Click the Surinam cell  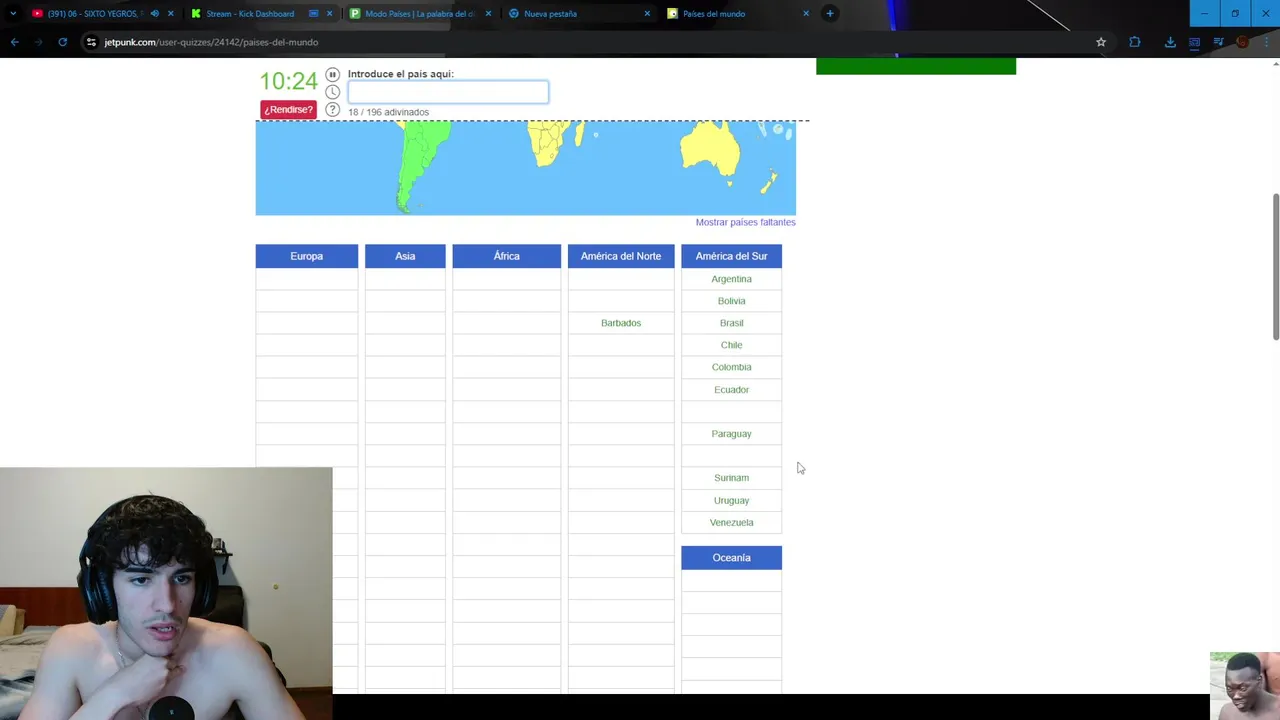pyautogui.click(x=731, y=478)
